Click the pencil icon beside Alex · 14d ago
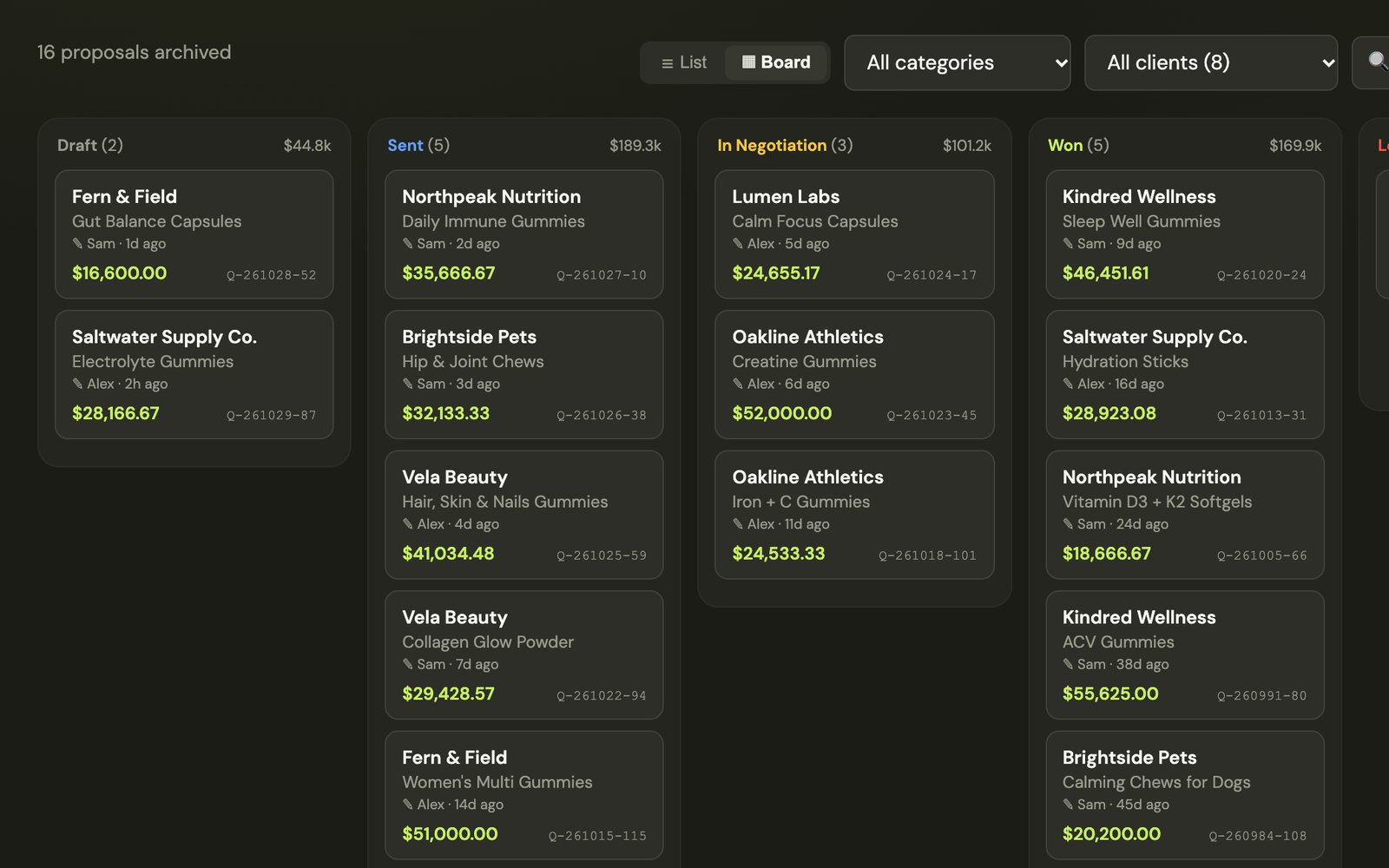This screenshot has height=868, width=1389. coord(408,805)
